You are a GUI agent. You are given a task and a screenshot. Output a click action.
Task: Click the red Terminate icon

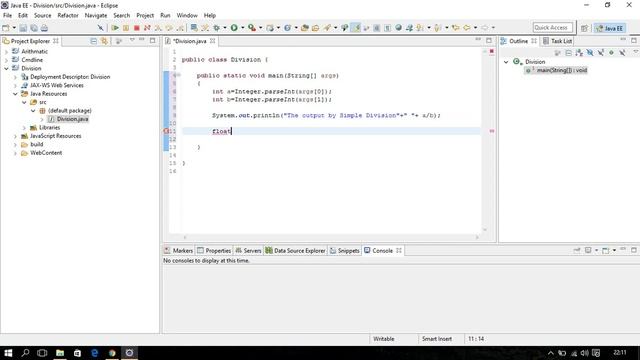137,28
